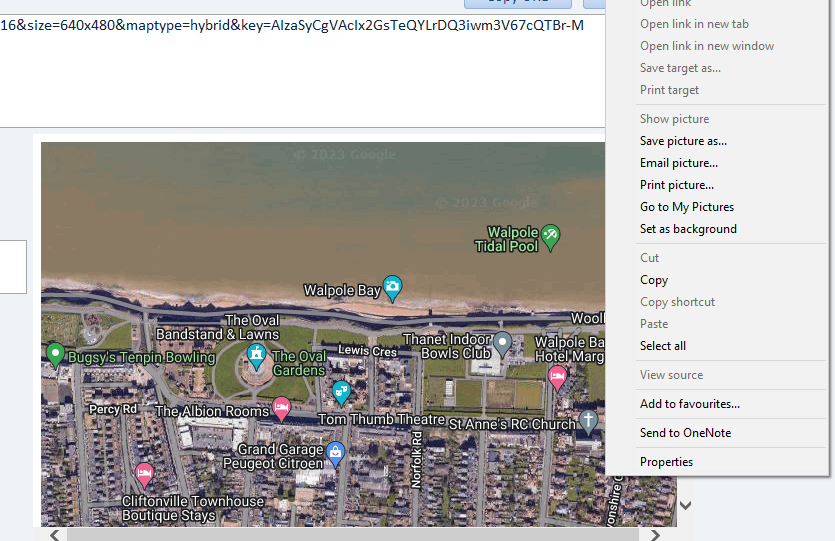This screenshot has width=835, height=541.
Task: Click 'Copy' in the context menu
Action: click(x=654, y=280)
